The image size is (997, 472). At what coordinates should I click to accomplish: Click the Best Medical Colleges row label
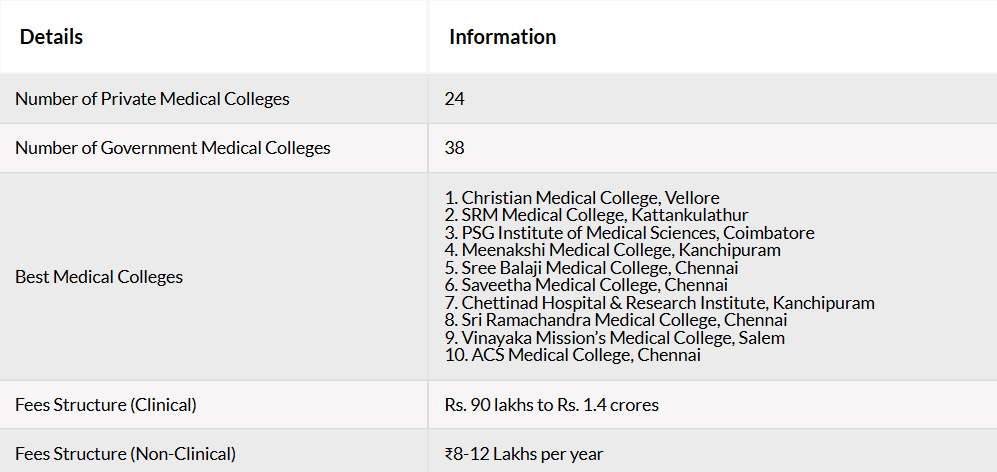click(x=99, y=277)
